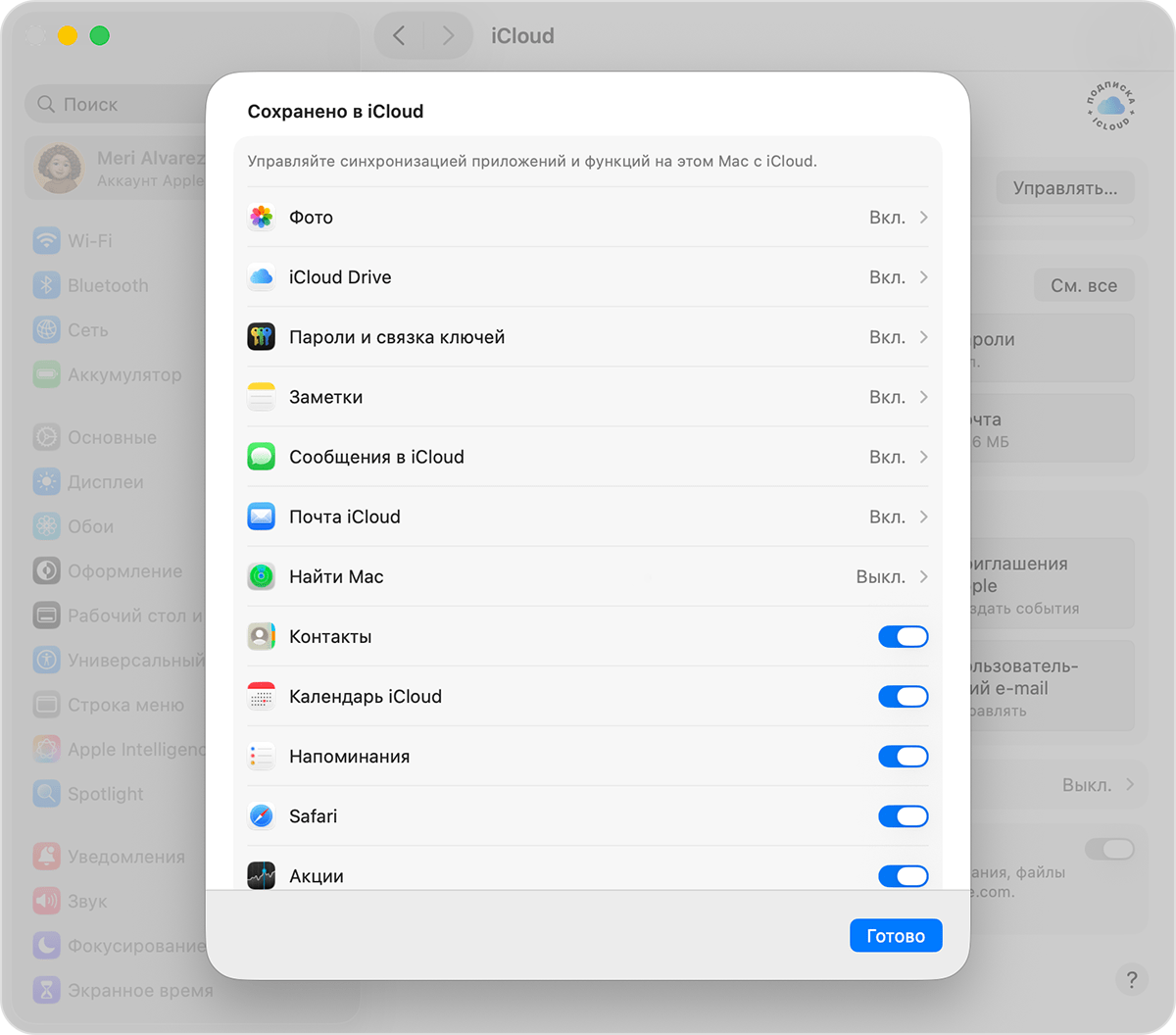Click the Дисплеи icon in sidebar
Viewport: 1176px width, 1035px height.
(46, 481)
